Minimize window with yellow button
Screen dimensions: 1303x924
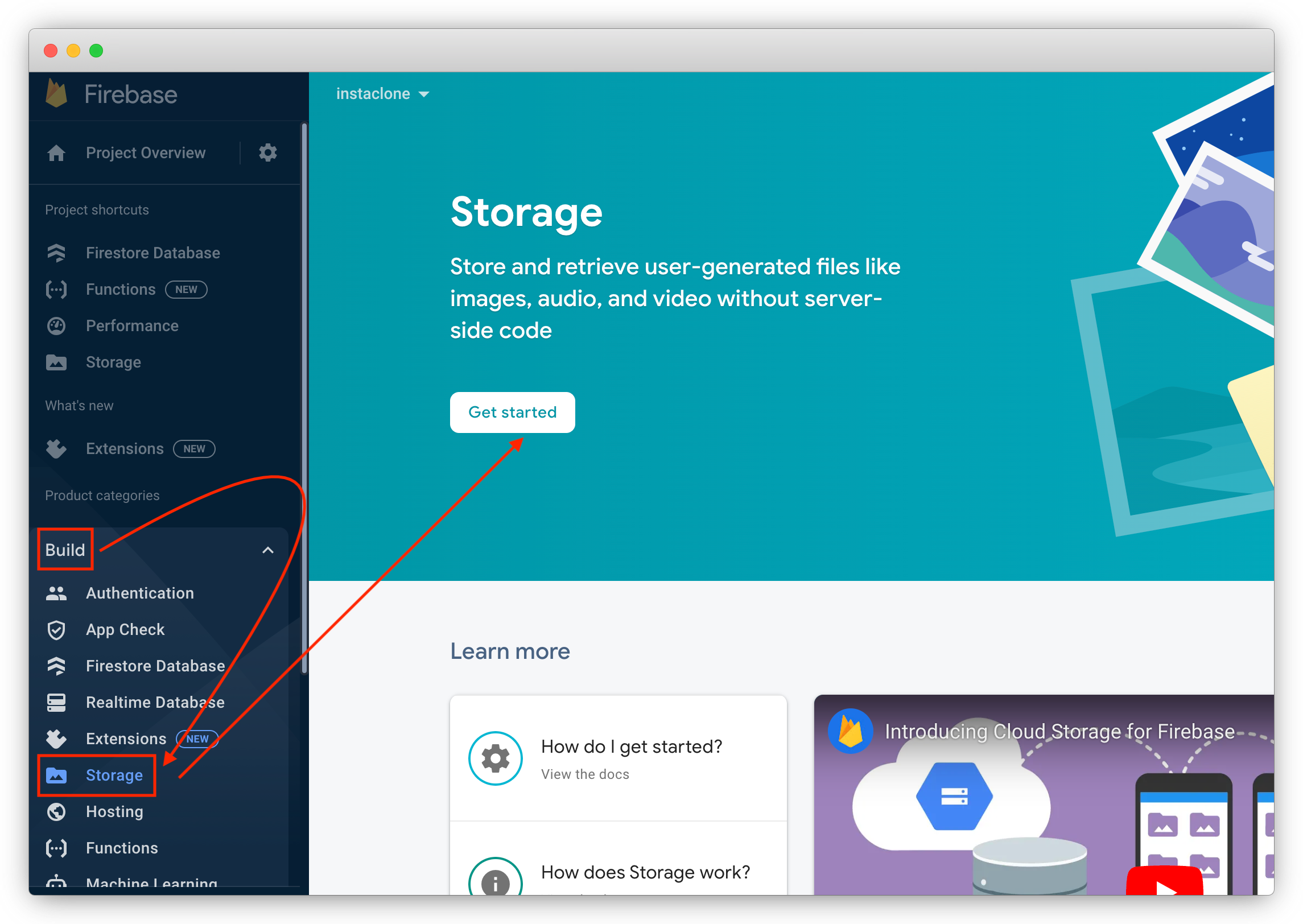(x=73, y=51)
